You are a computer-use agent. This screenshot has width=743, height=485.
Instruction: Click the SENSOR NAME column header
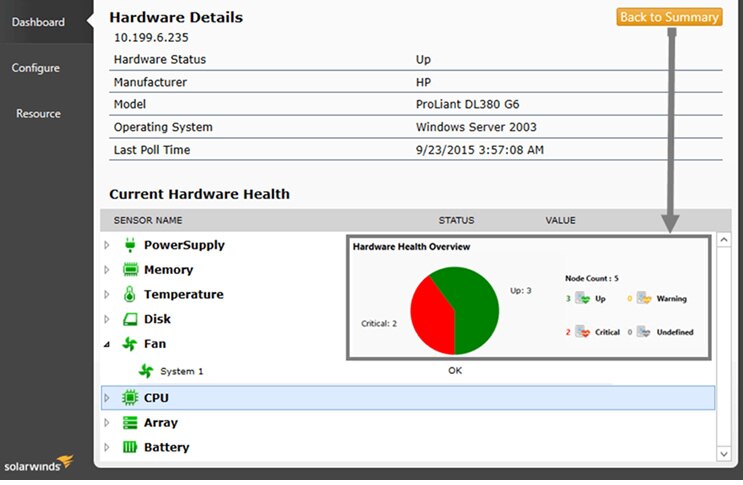(x=148, y=220)
